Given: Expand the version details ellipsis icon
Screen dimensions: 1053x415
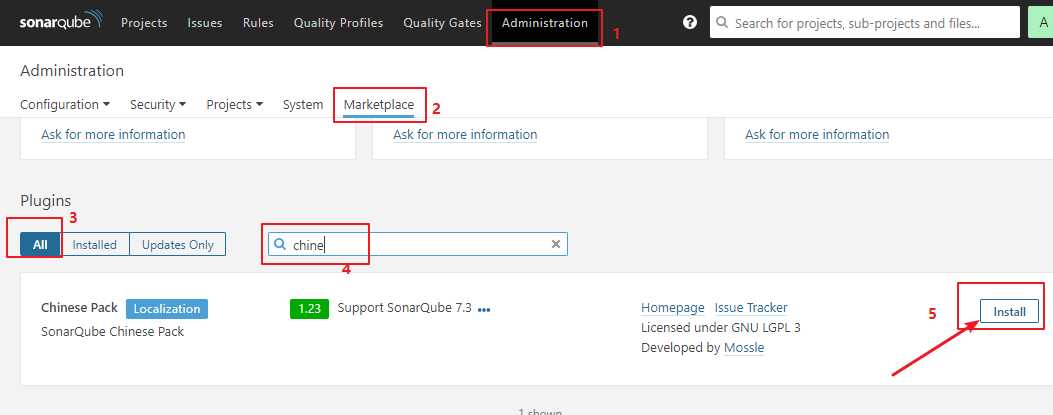Looking at the screenshot, I should (484, 310).
